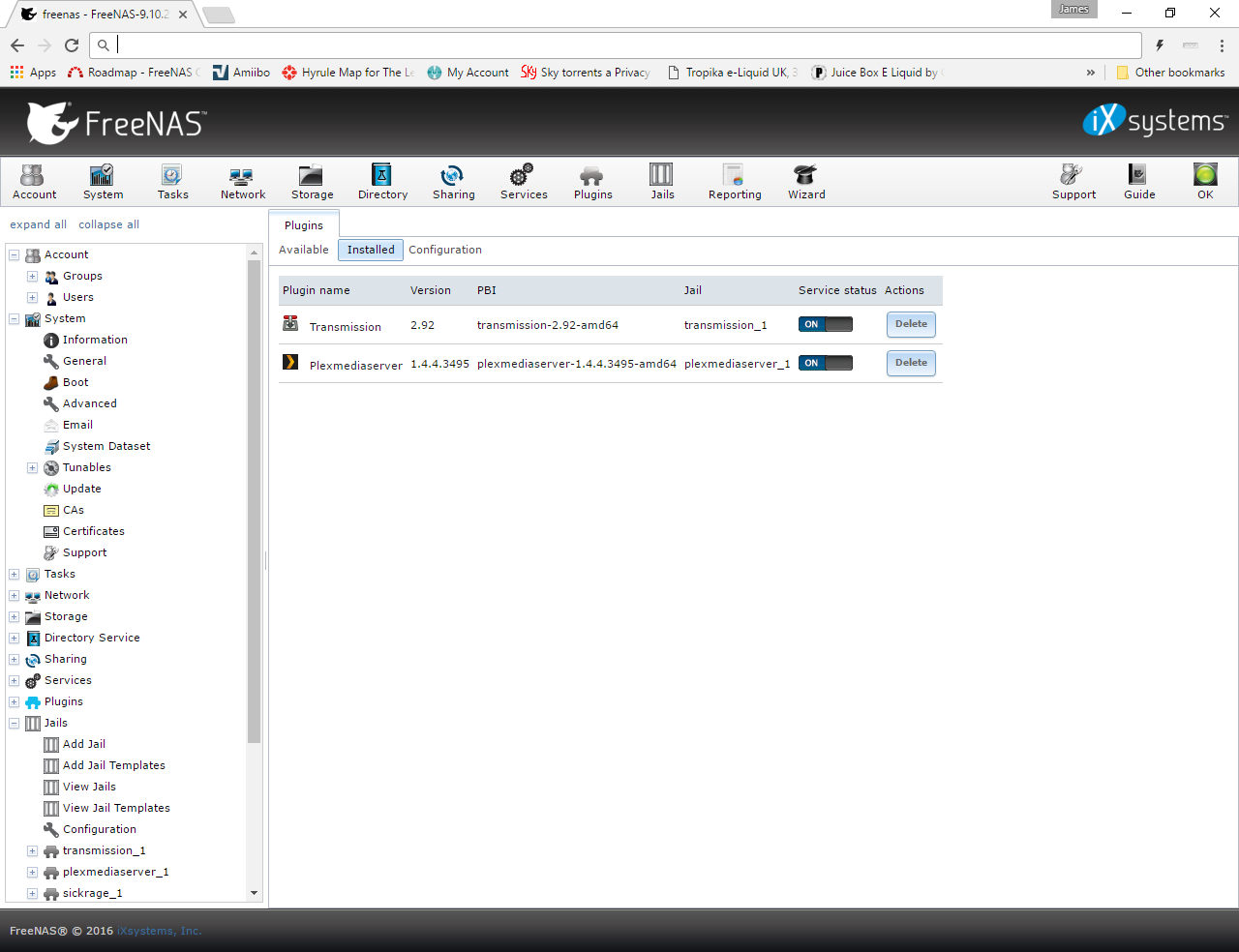Open Certificates in the tree
This screenshot has width=1239, height=952.
coord(94,531)
